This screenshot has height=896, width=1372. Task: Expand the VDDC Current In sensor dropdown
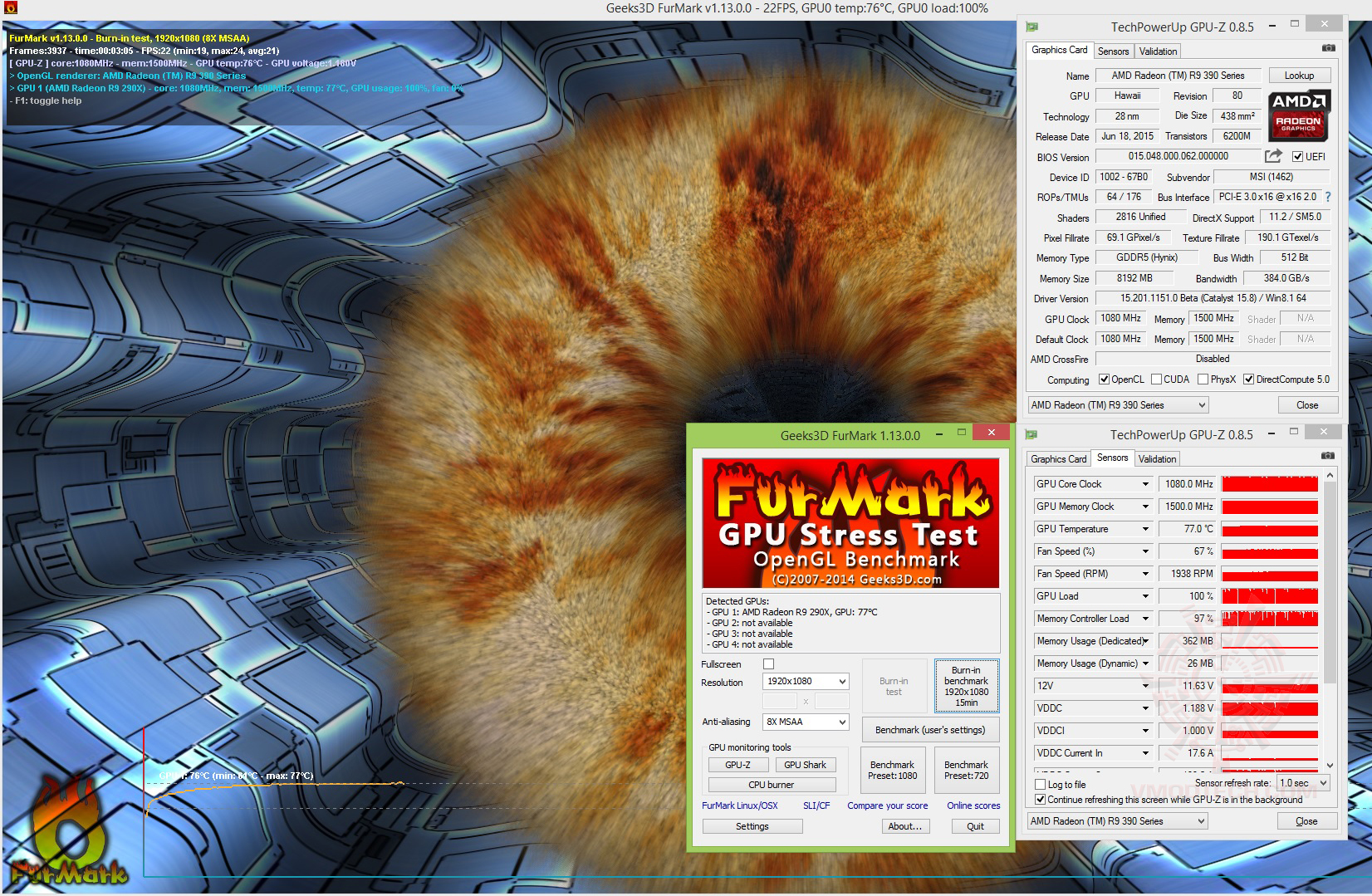(x=1145, y=753)
